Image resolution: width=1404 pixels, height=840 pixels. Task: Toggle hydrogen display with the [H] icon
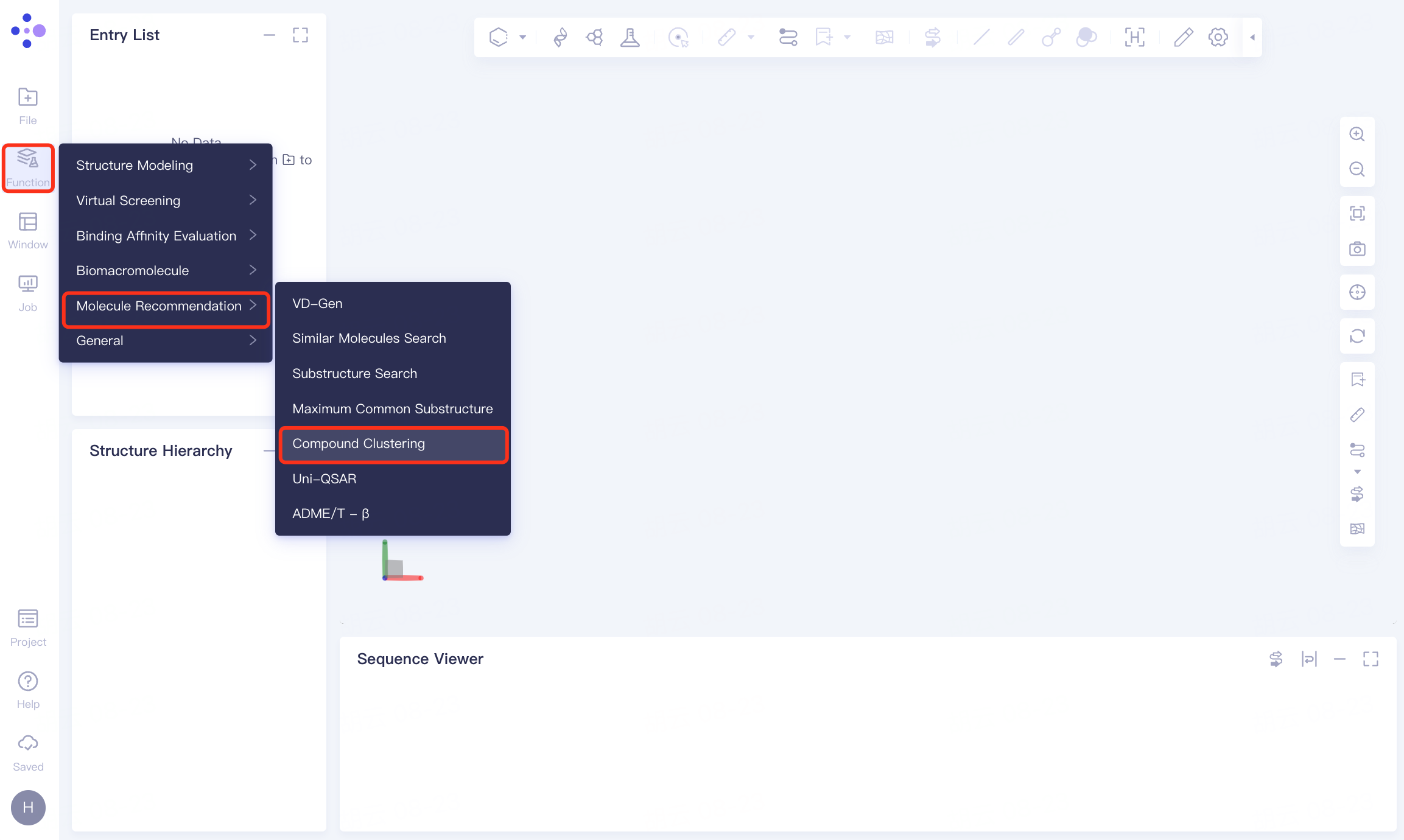[x=1134, y=37]
